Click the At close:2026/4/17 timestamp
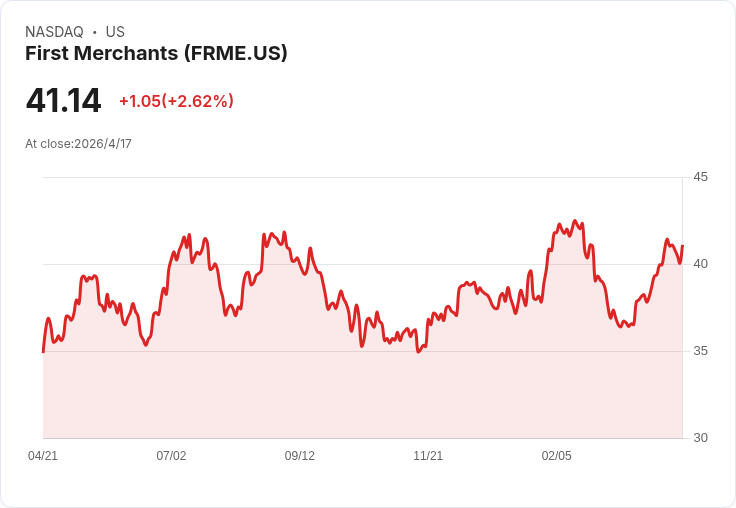Image resolution: width=736 pixels, height=508 pixels. click(78, 144)
